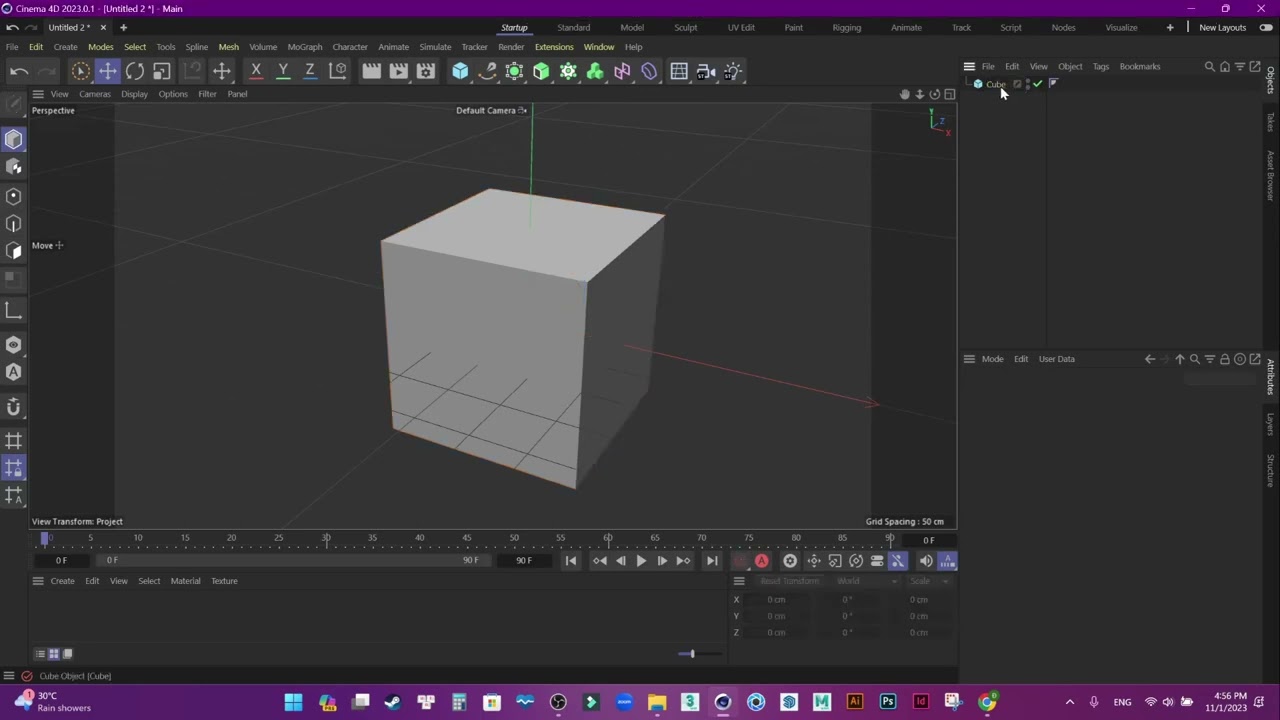Viewport: 1280px width, 720px height.
Task: Render to Picture Viewer icon
Action: click(x=398, y=71)
